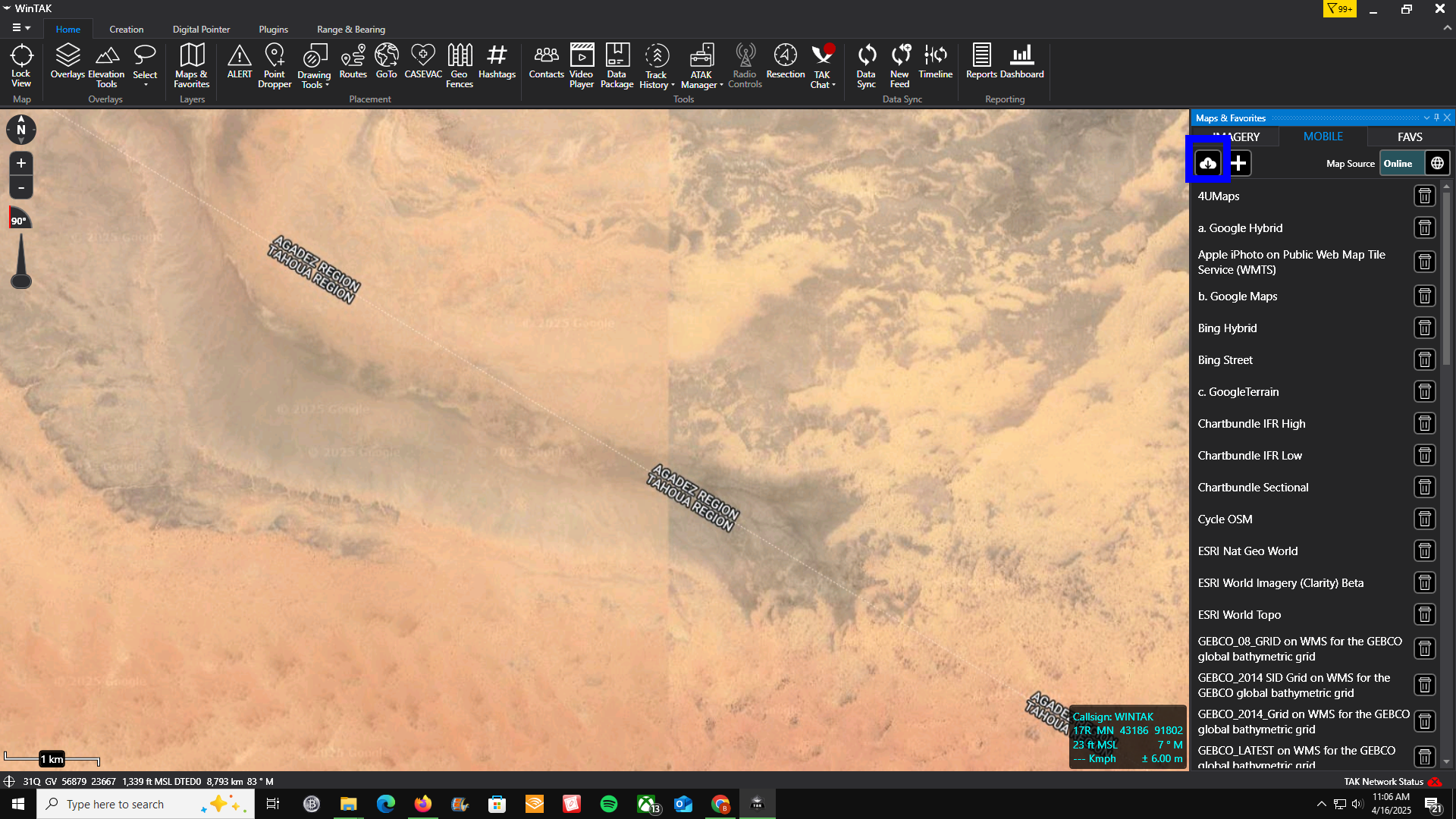Viewport: 1456px width, 819px height.
Task: Trigger the ALERT tool
Action: (x=240, y=61)
